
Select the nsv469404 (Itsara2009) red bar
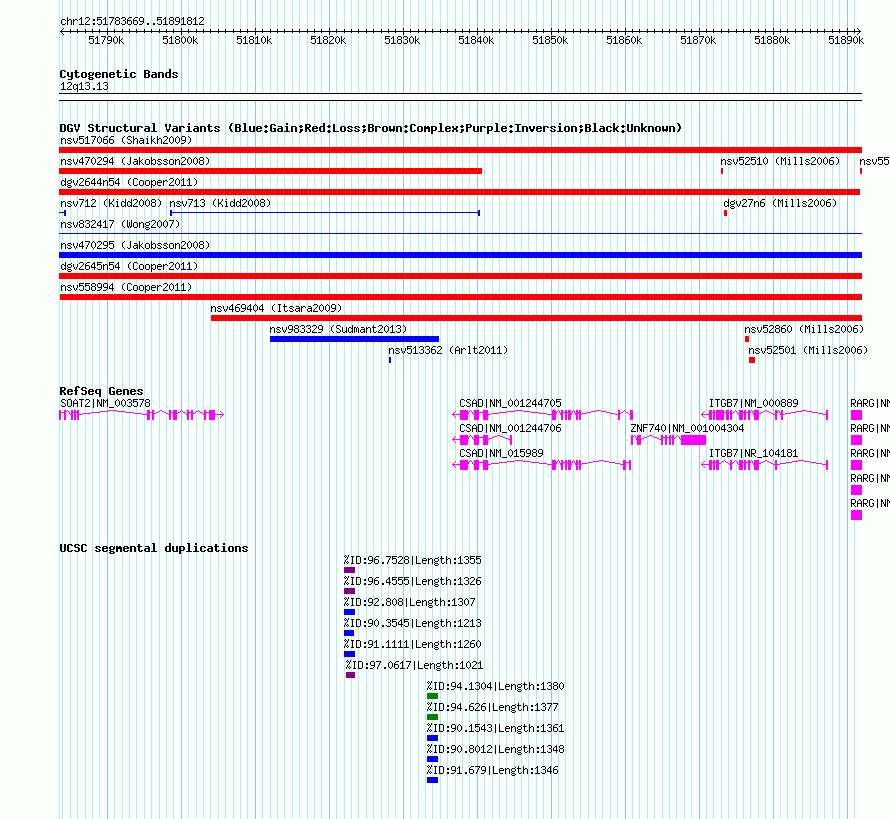[536, 318]
